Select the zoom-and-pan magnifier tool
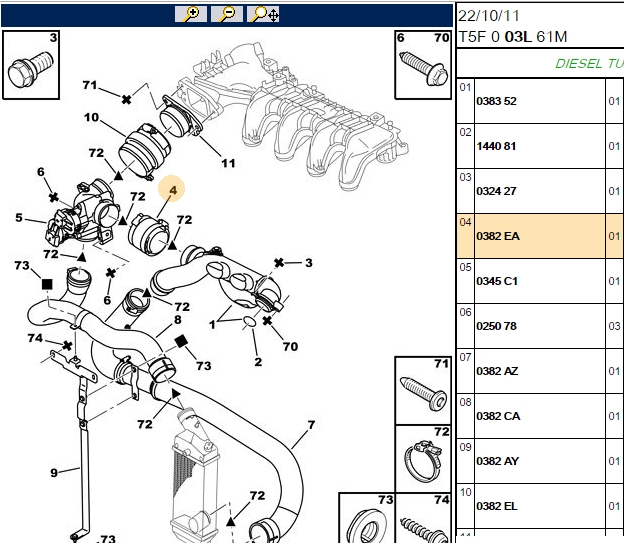624x543 pixels. 263,14
